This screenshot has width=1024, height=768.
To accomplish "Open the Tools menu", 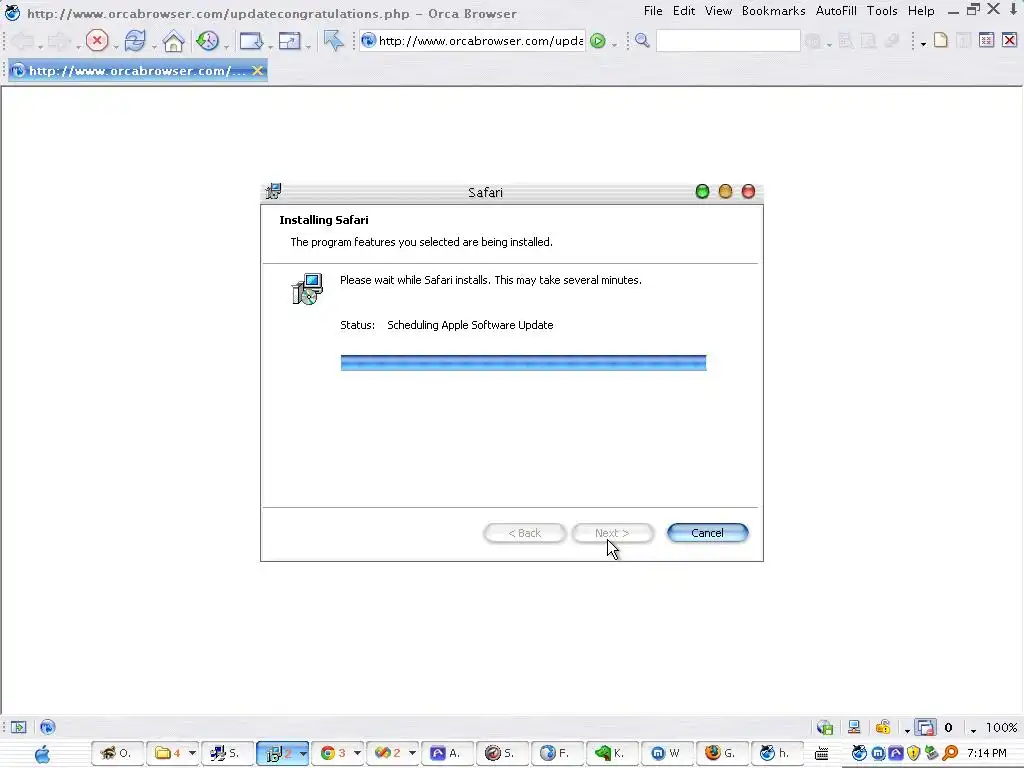I will click(882, 11).
